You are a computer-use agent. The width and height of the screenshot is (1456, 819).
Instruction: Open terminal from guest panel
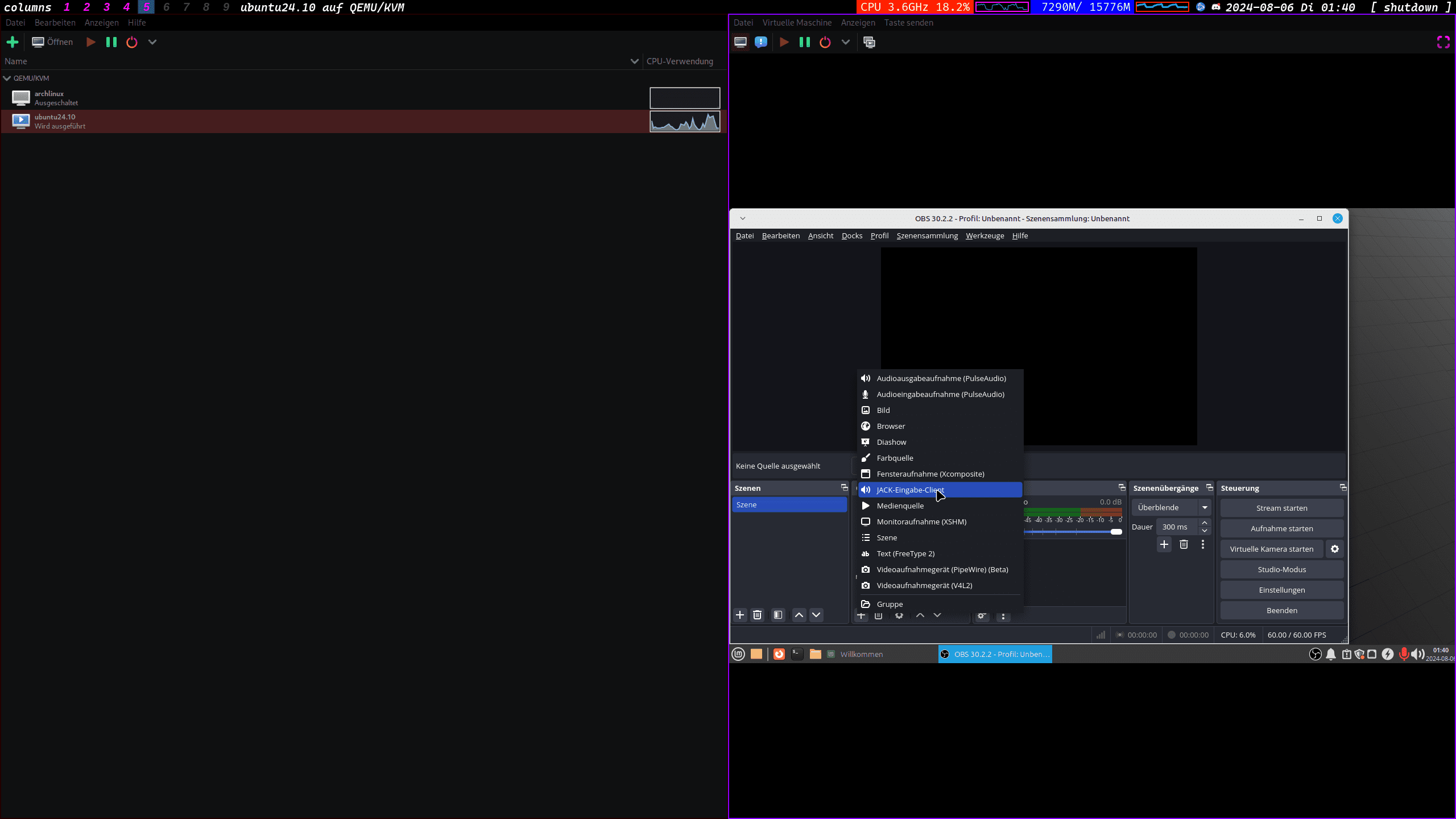coord(797,654)
